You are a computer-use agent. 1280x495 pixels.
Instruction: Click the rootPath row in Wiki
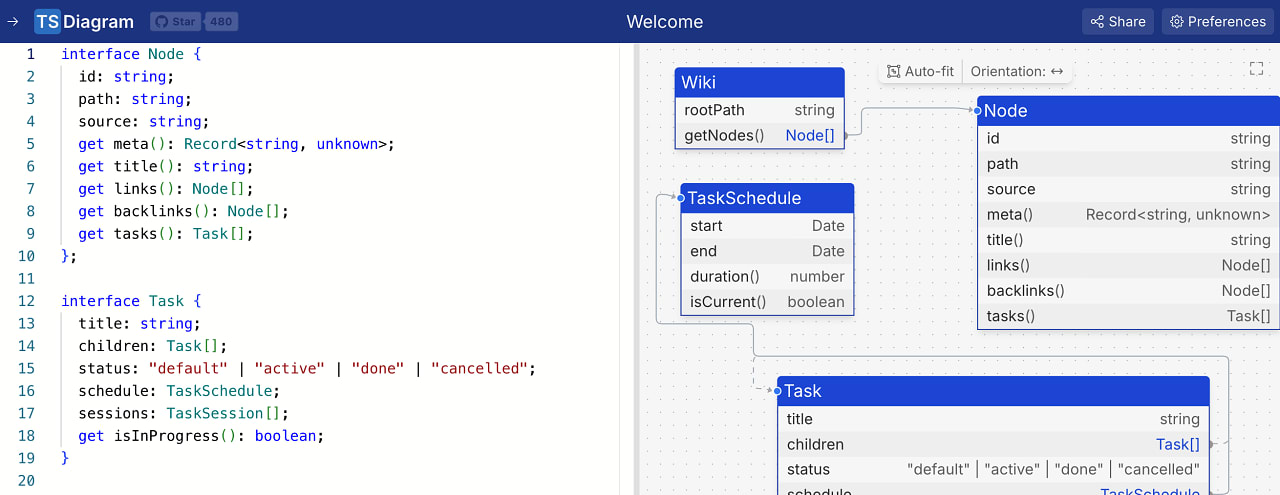click(x=760, y=110)
